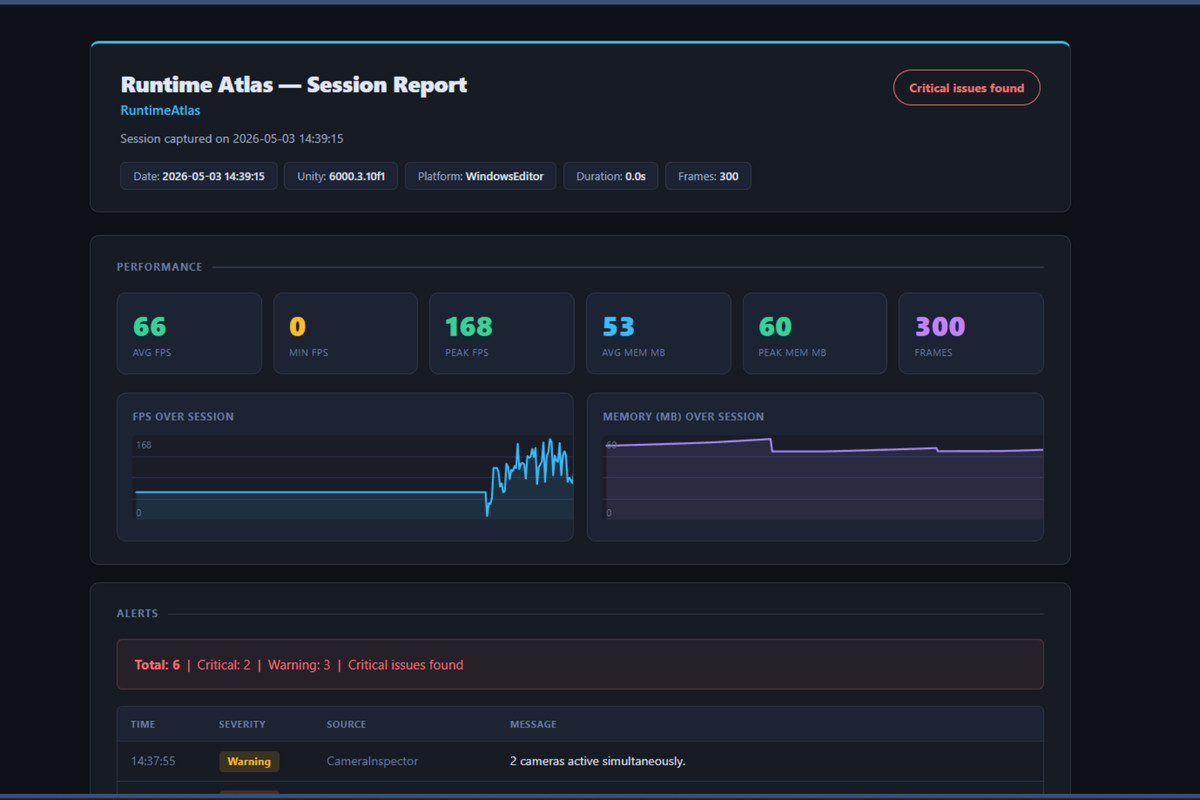Click the FPS OVER SESSION chart title
The height and width of the screenshot is (800, 1200).
183,416
